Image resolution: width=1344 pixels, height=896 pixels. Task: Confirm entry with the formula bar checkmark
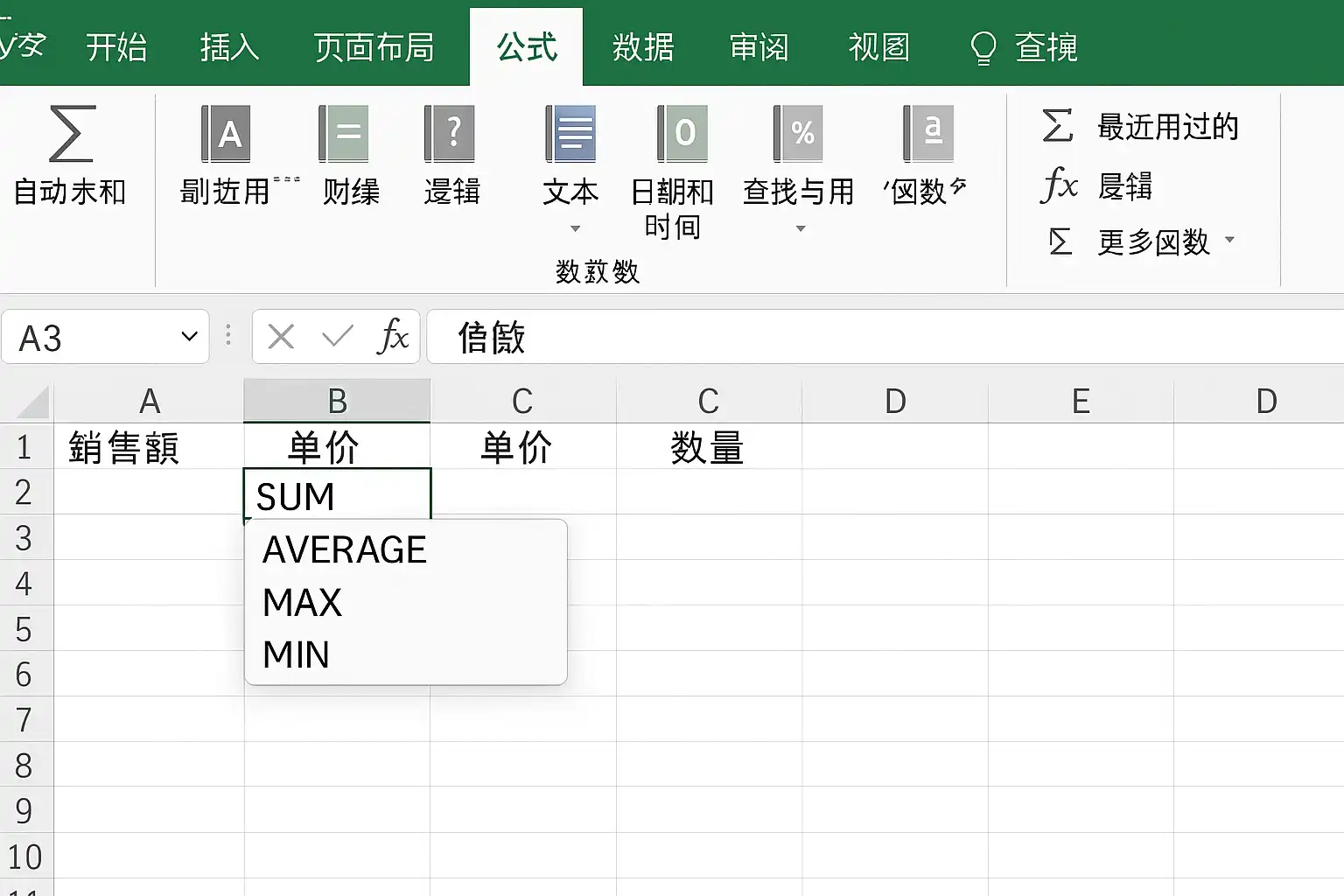coord(337,337)
